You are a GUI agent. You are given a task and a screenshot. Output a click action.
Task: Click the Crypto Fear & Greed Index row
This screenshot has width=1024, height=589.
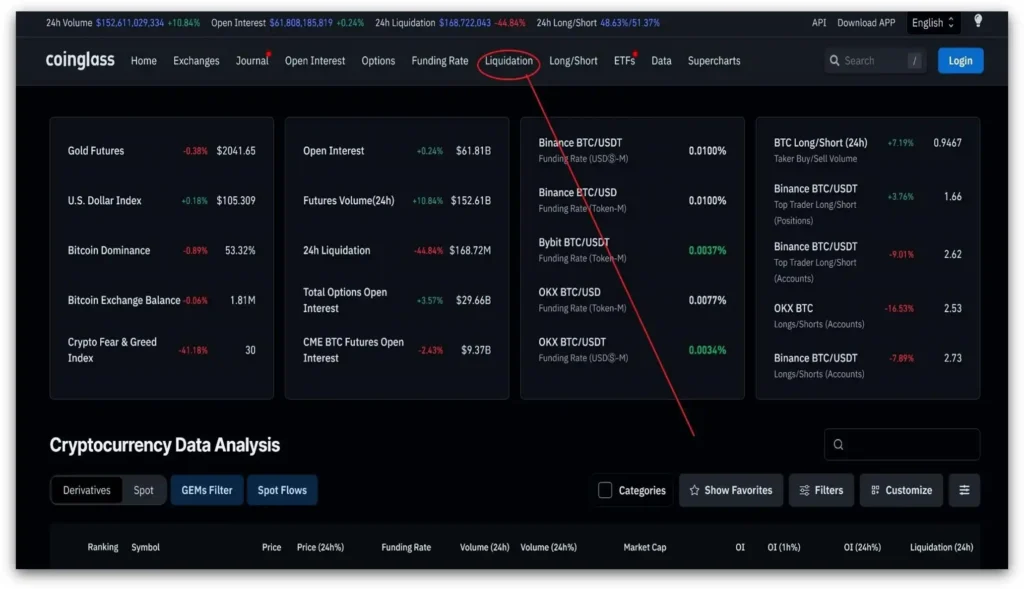161,350
